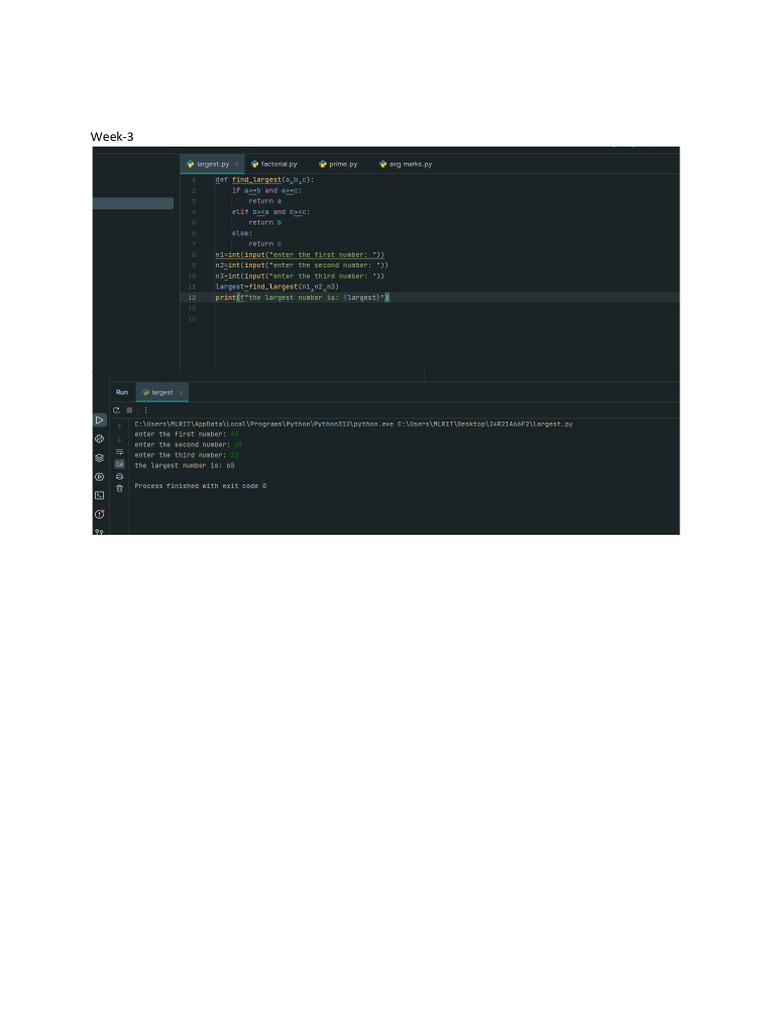
Task: Print the console output
Action: pos(120,476)
